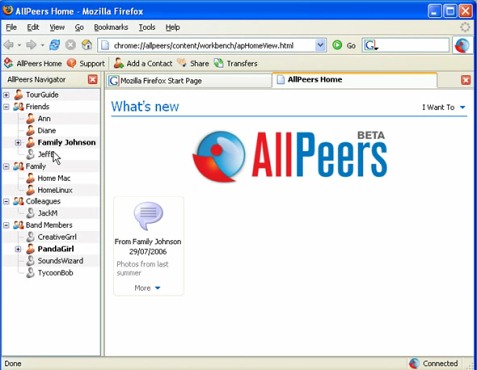Open the I Want To dropdown
This screenshot has height=370, width=477.
(x=444, y=107)
